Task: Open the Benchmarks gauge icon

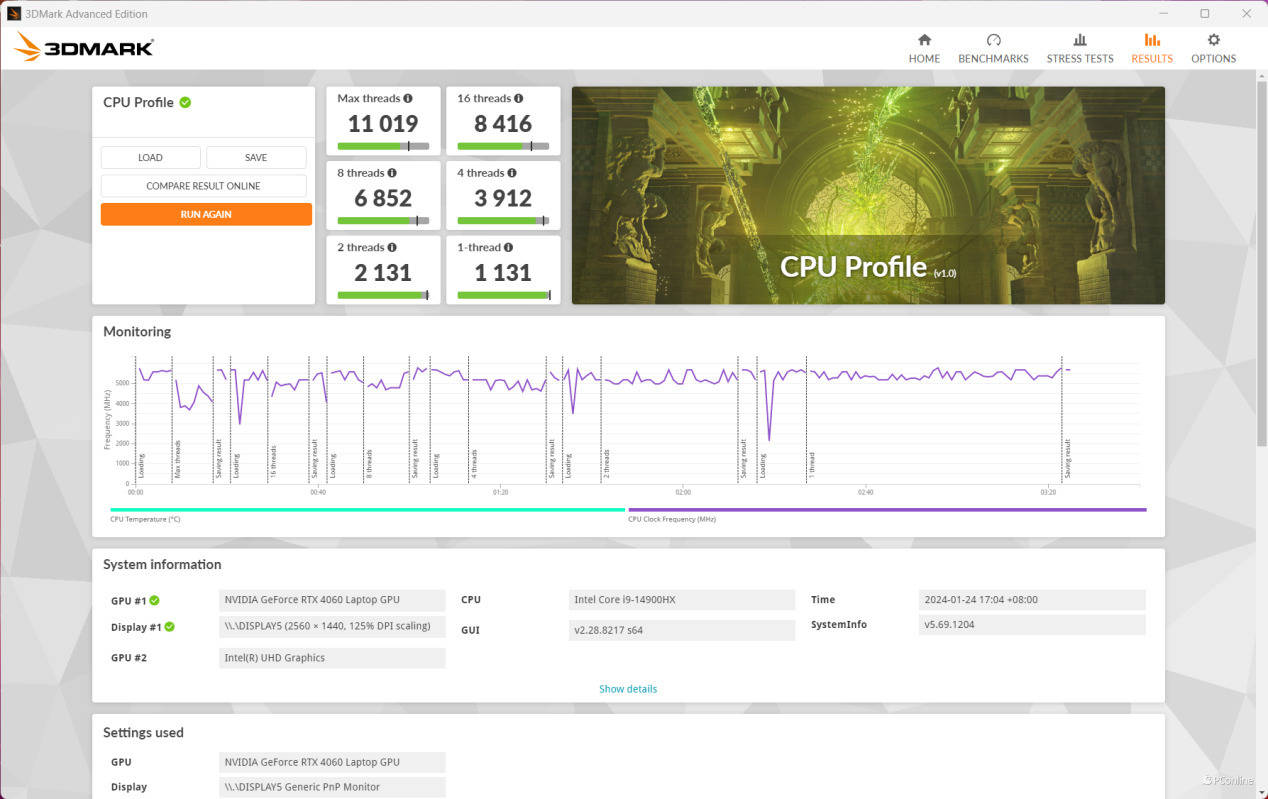Action: point(993,40)
